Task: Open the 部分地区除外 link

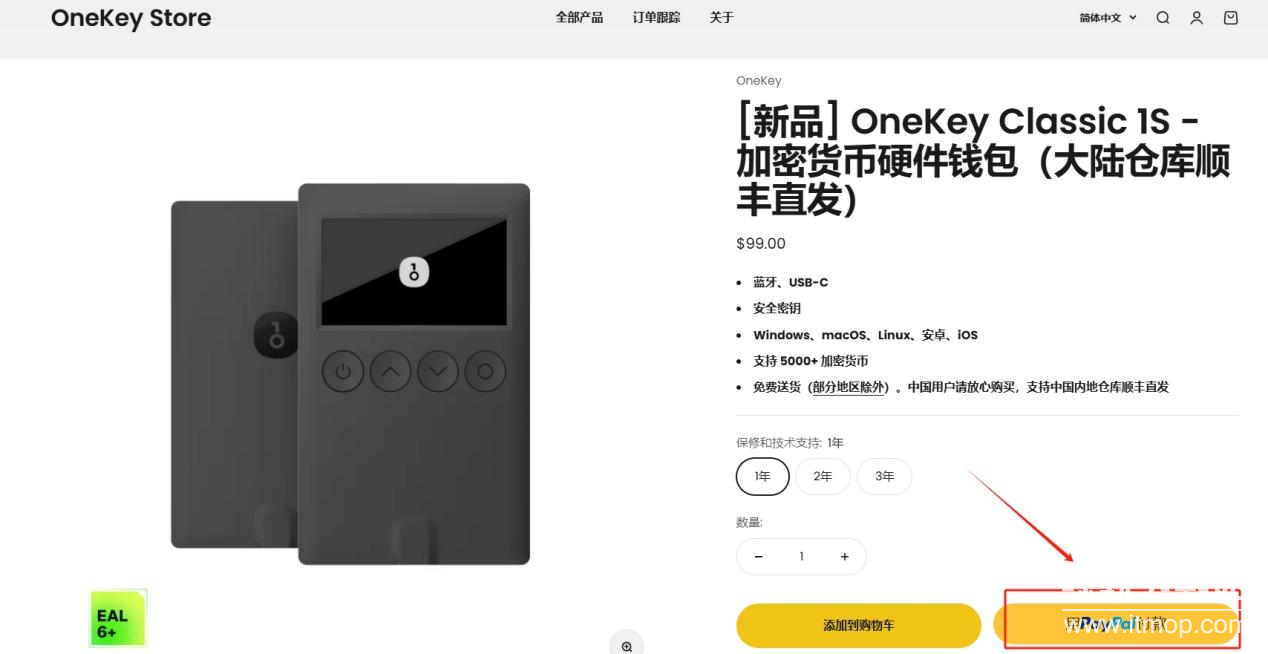Action: 849,387
